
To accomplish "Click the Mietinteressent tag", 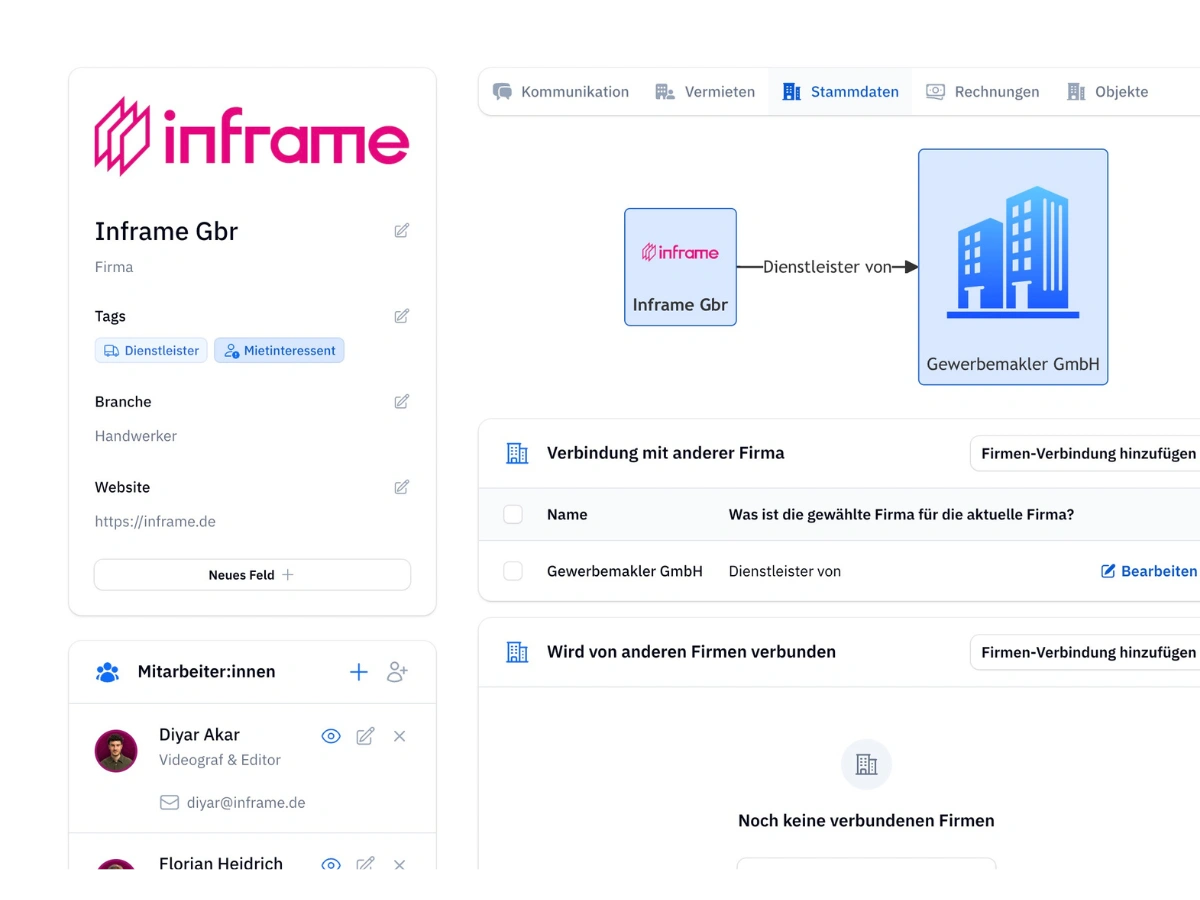I will [279, 351].
